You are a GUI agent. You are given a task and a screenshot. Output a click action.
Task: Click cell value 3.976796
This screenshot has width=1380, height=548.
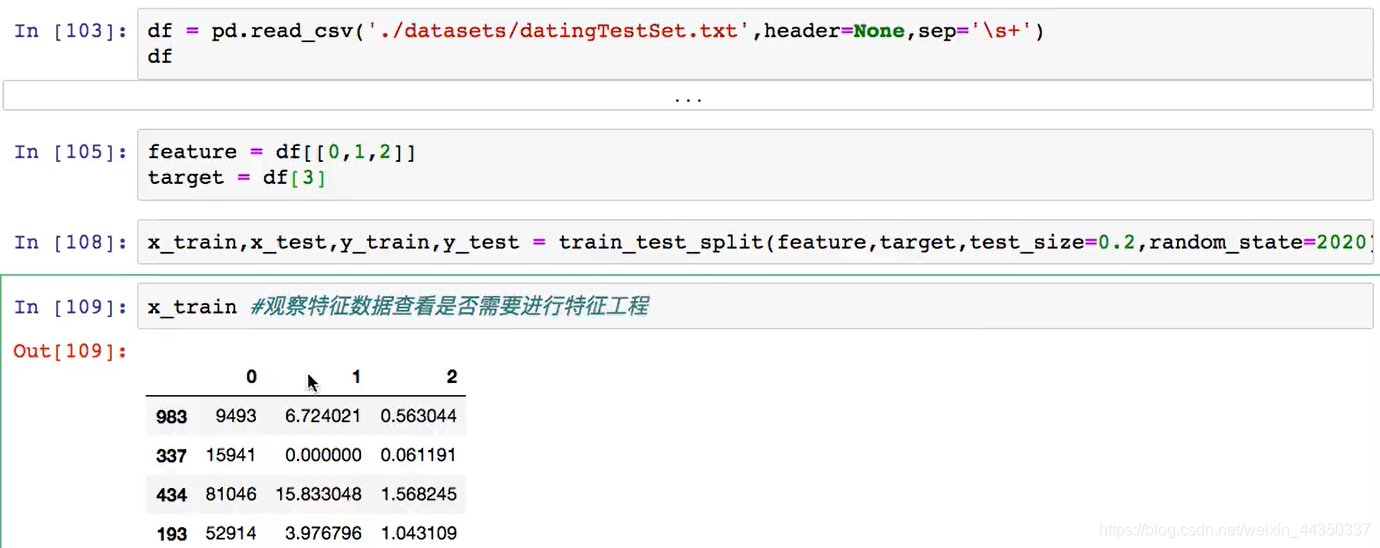click(323, 533)
